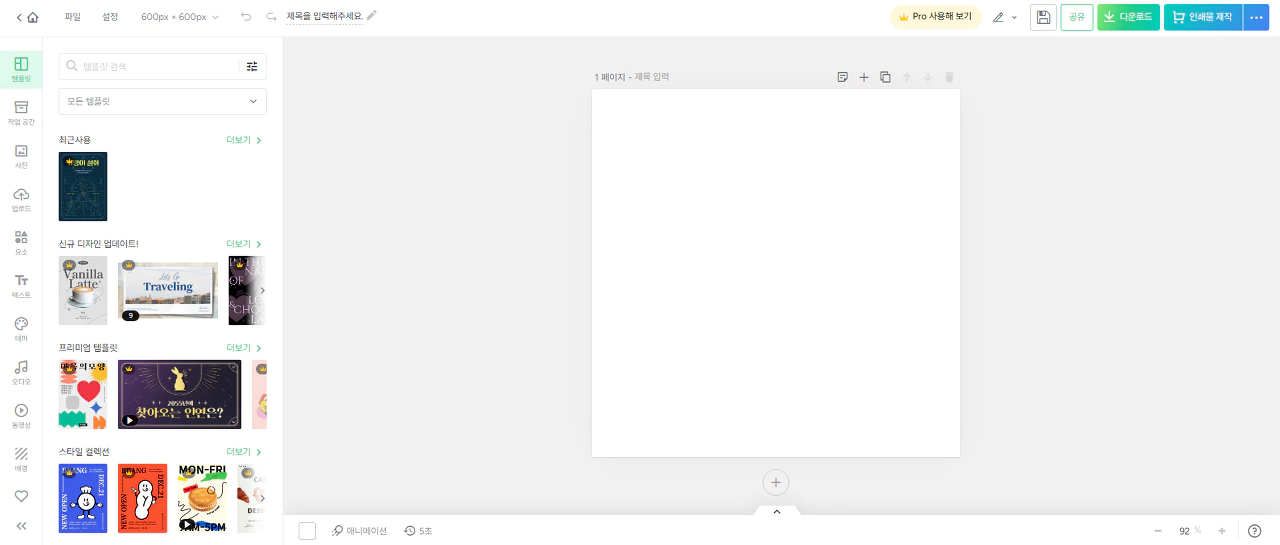Open the Workspace (작업 공간) sidebar panel
This screenshot has width=1280, height=545.
[x=21, y=113]
